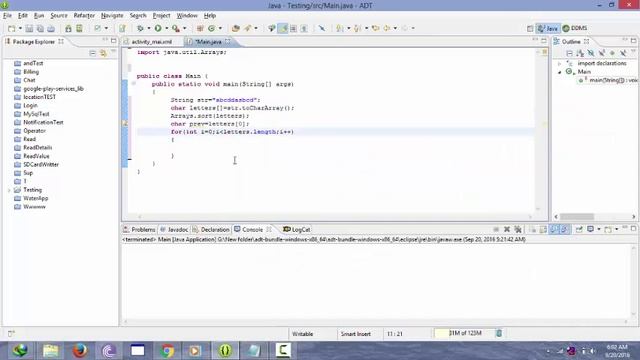
Task: Click the Open Type toolbar icon
Action: pos(236,28)
